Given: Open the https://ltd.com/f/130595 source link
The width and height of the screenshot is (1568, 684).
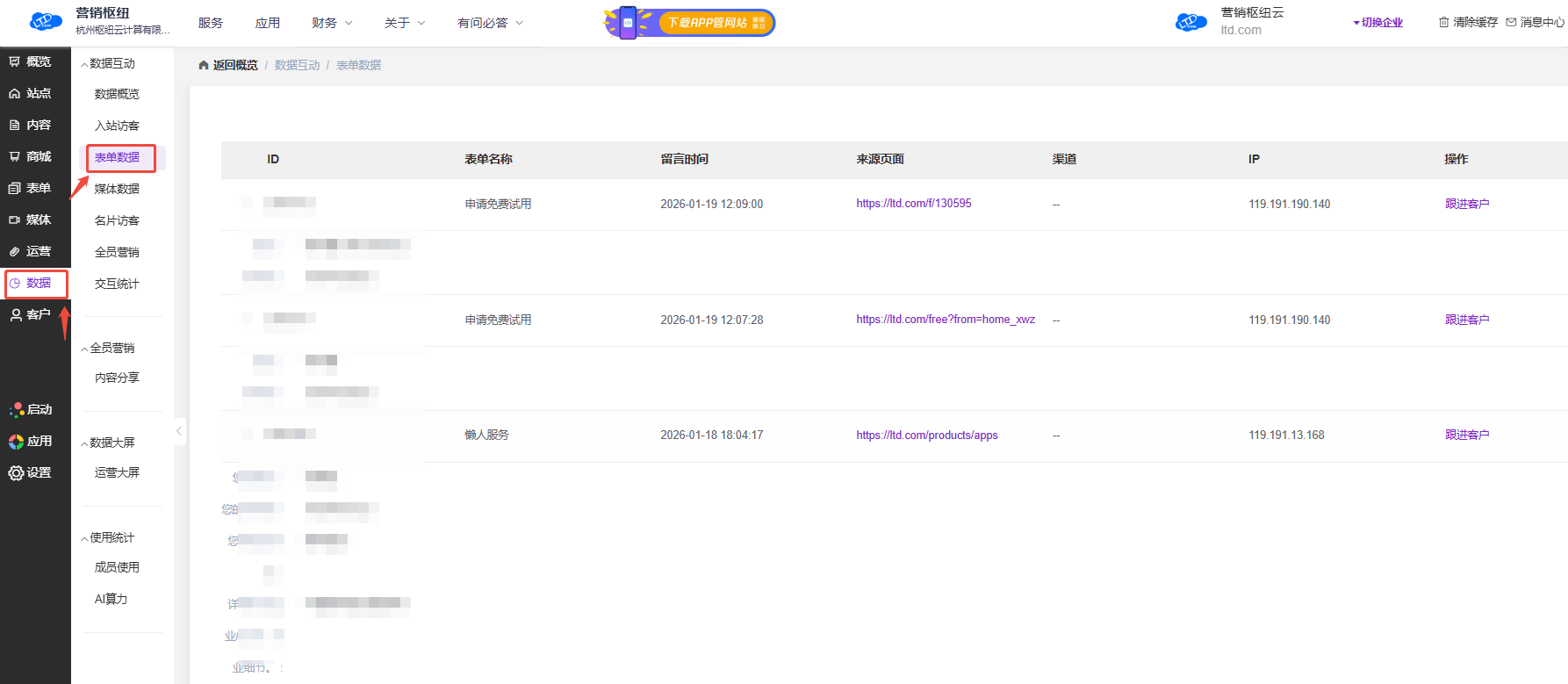Looking at the screenshot, I should tap(913, 203).
